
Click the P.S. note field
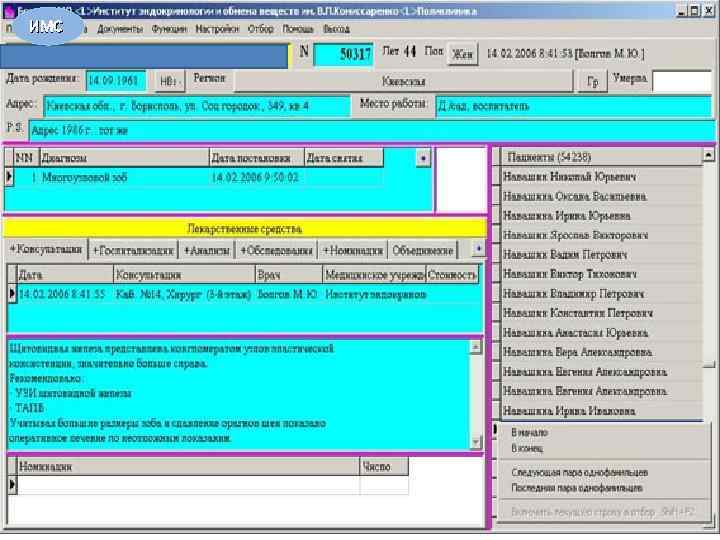click(x=371, y=131)
